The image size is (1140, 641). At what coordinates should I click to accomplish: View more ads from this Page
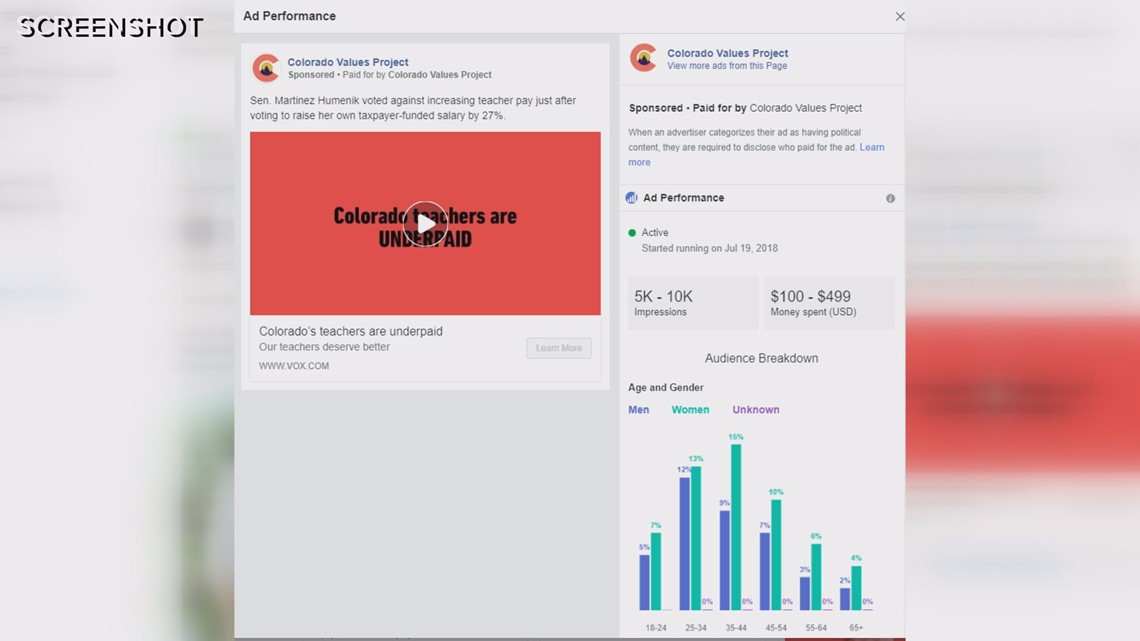727,66
